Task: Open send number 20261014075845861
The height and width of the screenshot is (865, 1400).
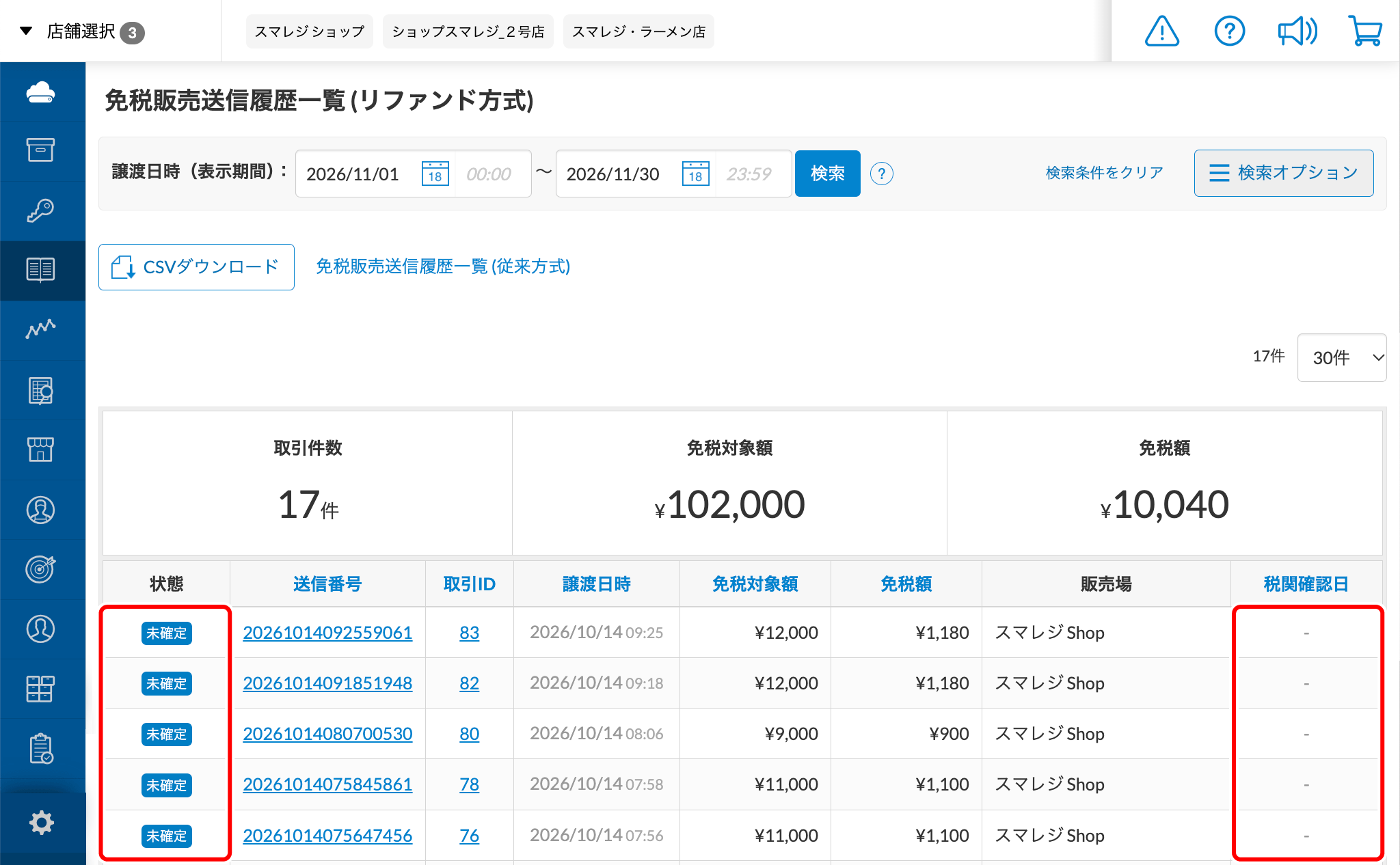Action: pos(327,784)
